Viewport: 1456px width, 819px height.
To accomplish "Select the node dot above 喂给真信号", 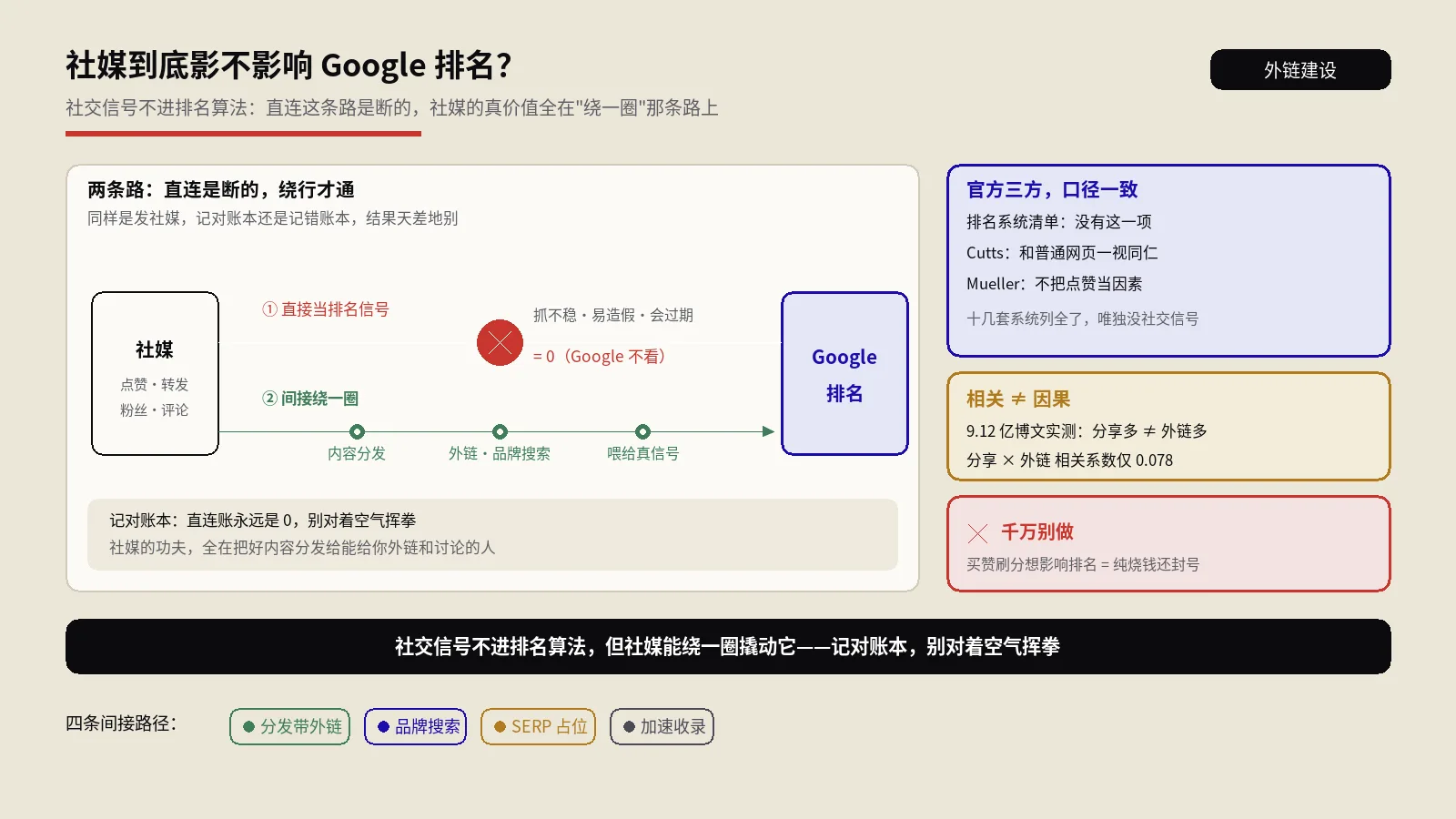I will pos(642,431).
